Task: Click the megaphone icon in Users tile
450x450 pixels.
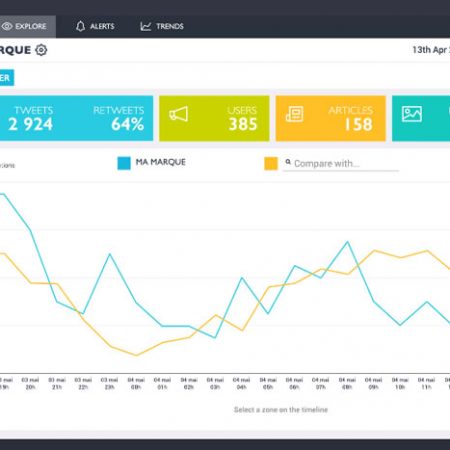Action: [x=179, y=114]
